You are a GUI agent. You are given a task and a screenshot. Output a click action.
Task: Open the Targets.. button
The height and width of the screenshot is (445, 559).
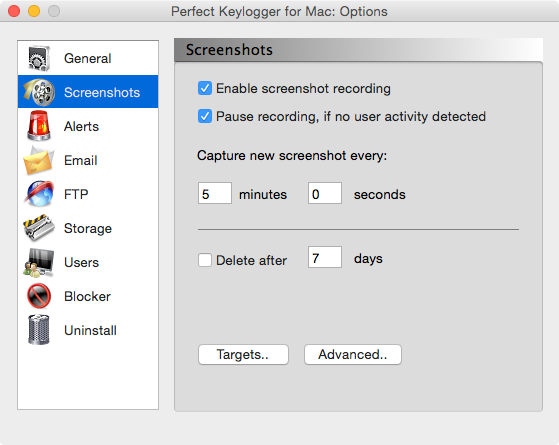[243, 354]
